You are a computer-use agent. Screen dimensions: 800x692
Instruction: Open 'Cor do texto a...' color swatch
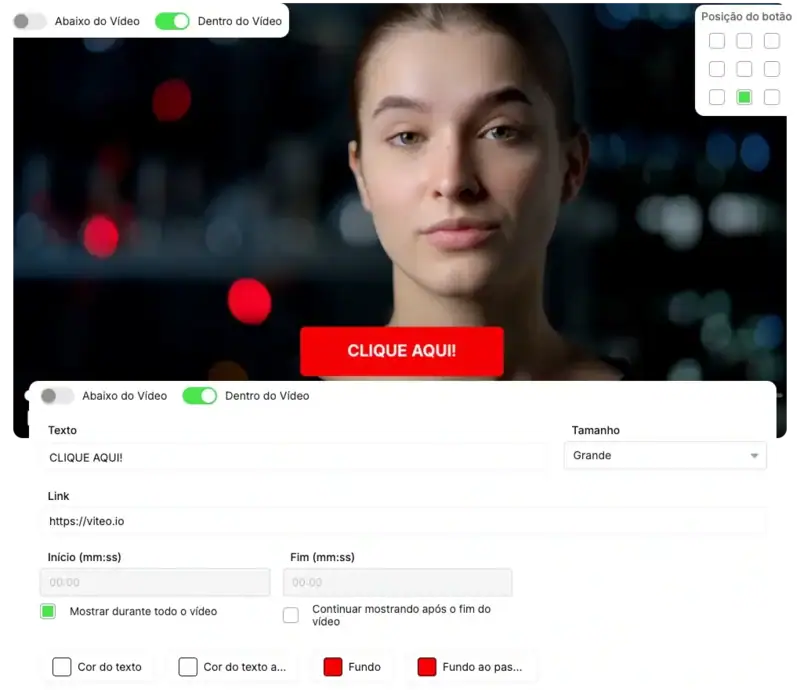[188, 667]
